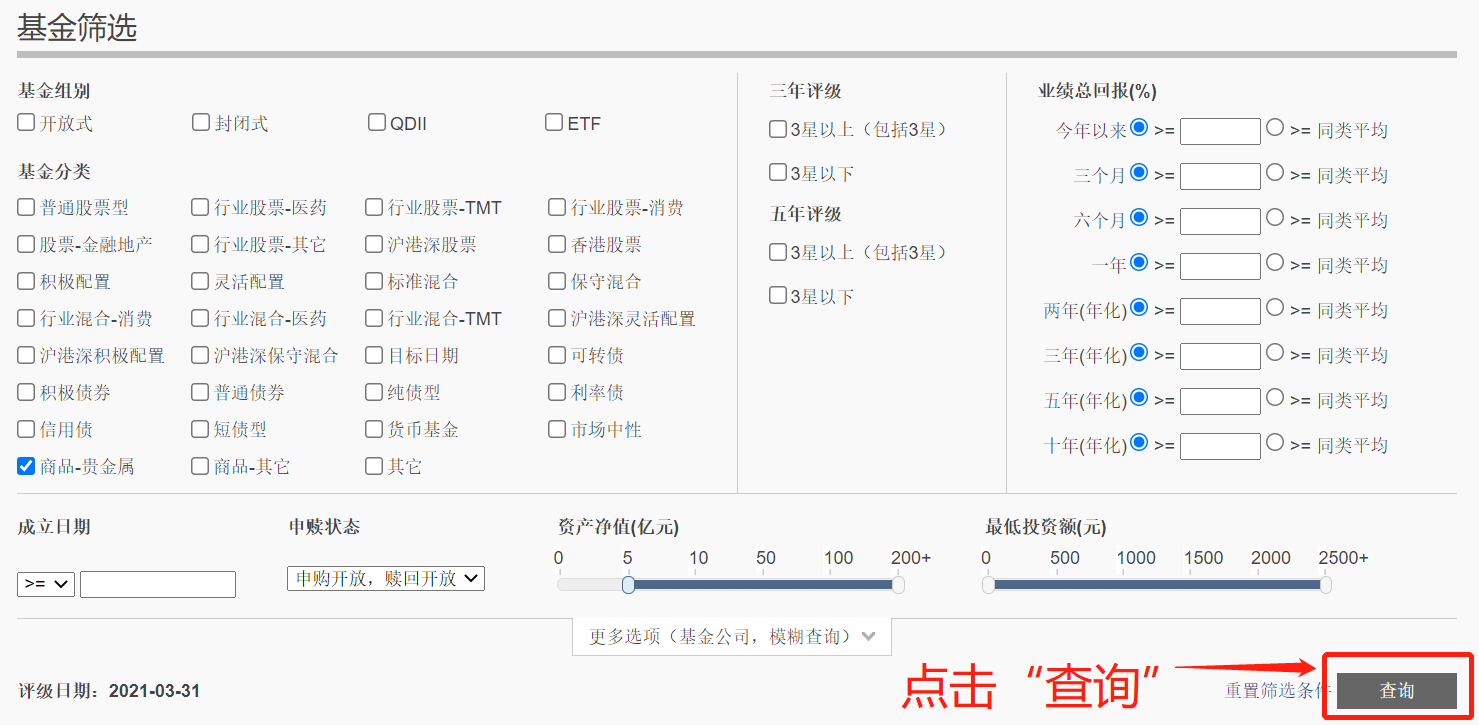Uncheck the 商品-贵金属 checkbox
This screenshot has width=1479, height=725.
tap(26, 466)
